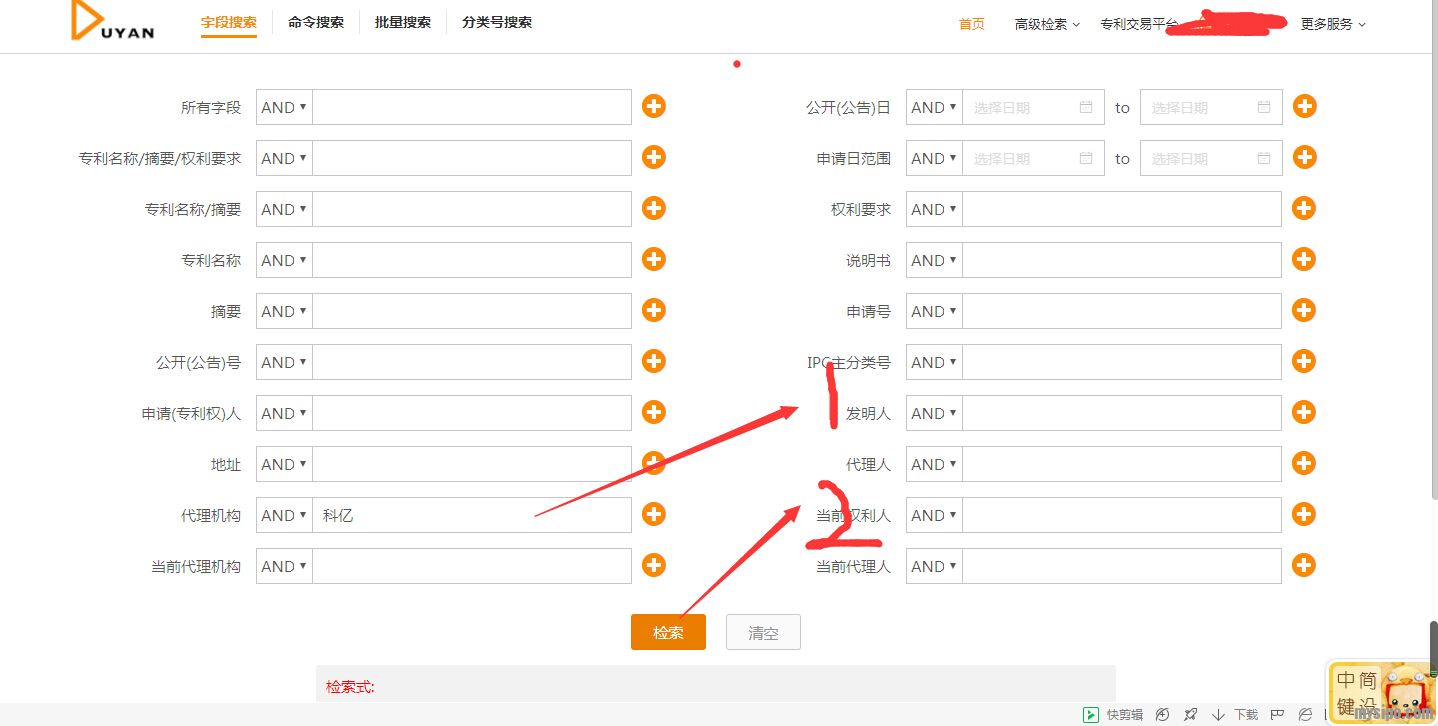Open the 下载 icon in bottom status bar
Viewport: 1438px width, 726px height.
point(1219,715)
